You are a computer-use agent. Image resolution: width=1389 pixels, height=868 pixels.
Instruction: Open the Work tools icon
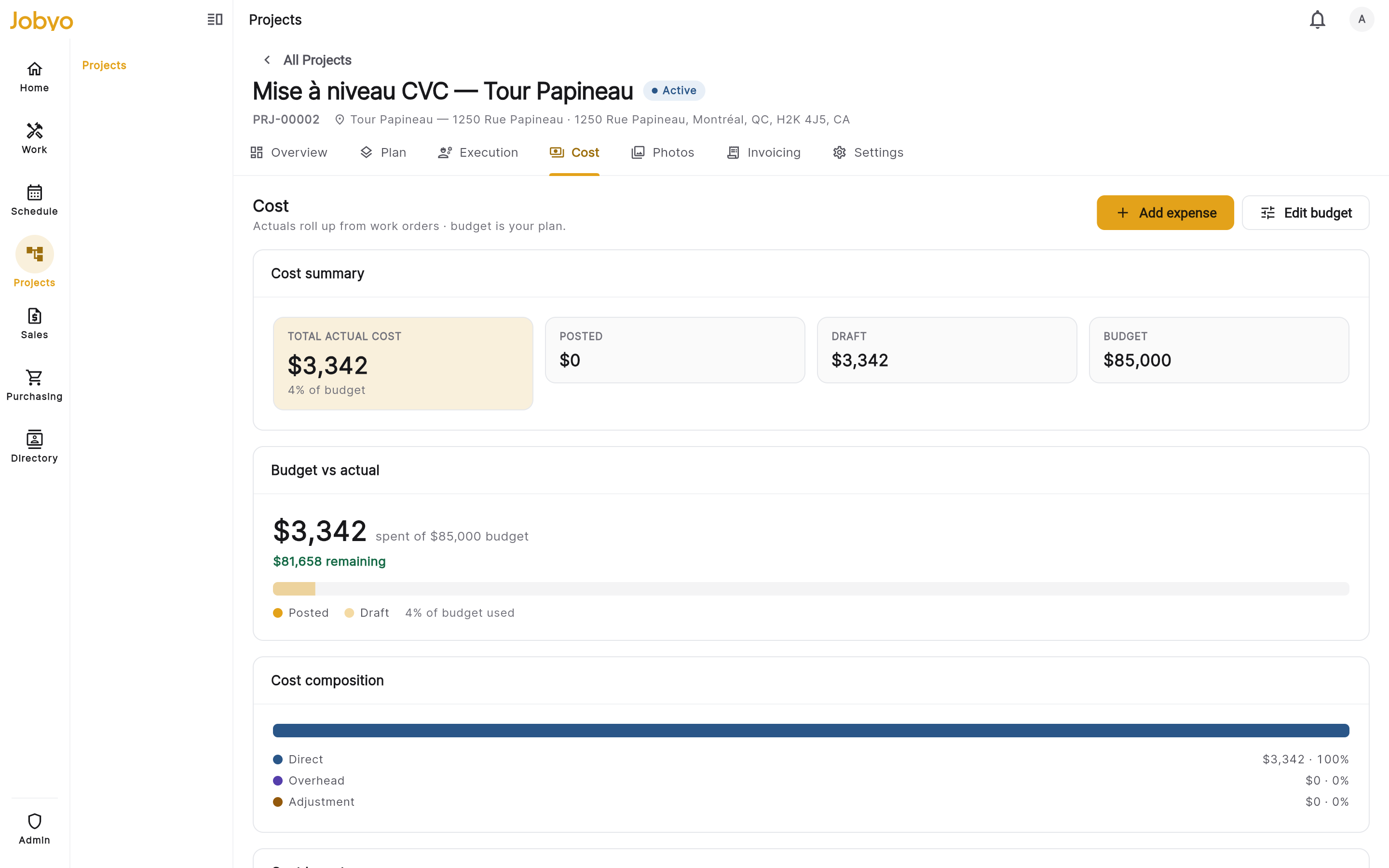pyautogui.click(x=34, y=130)
